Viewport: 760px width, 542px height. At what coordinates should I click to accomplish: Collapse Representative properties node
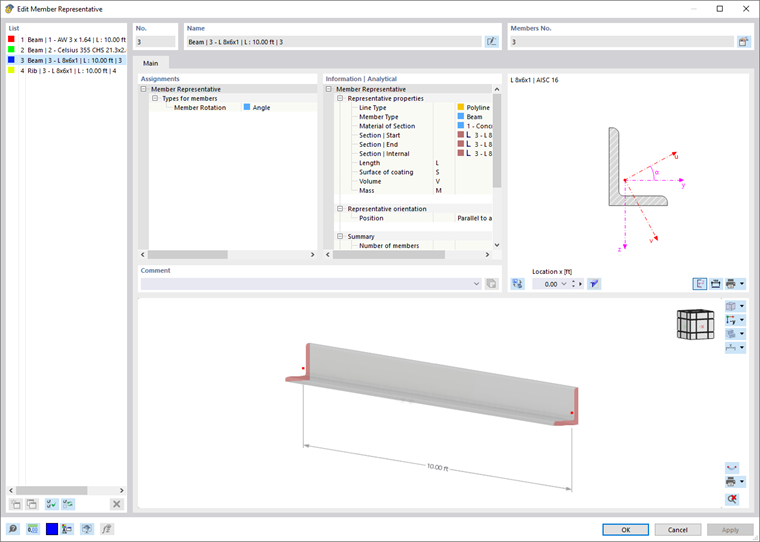[340, 98]
